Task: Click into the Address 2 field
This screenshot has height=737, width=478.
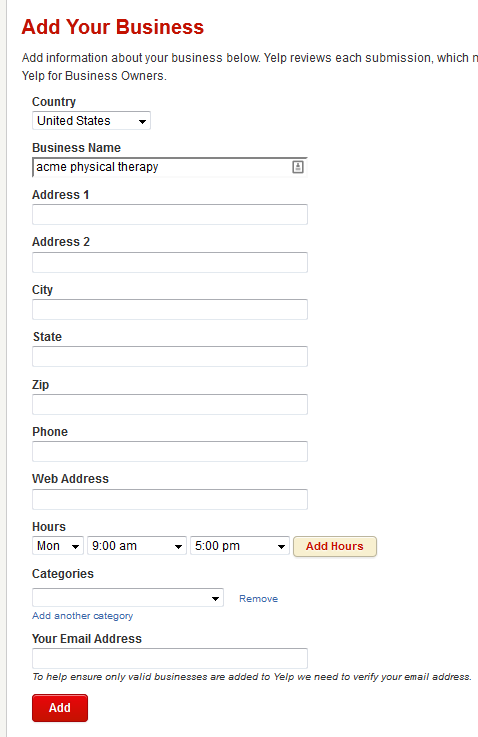Action: [170, 262]
